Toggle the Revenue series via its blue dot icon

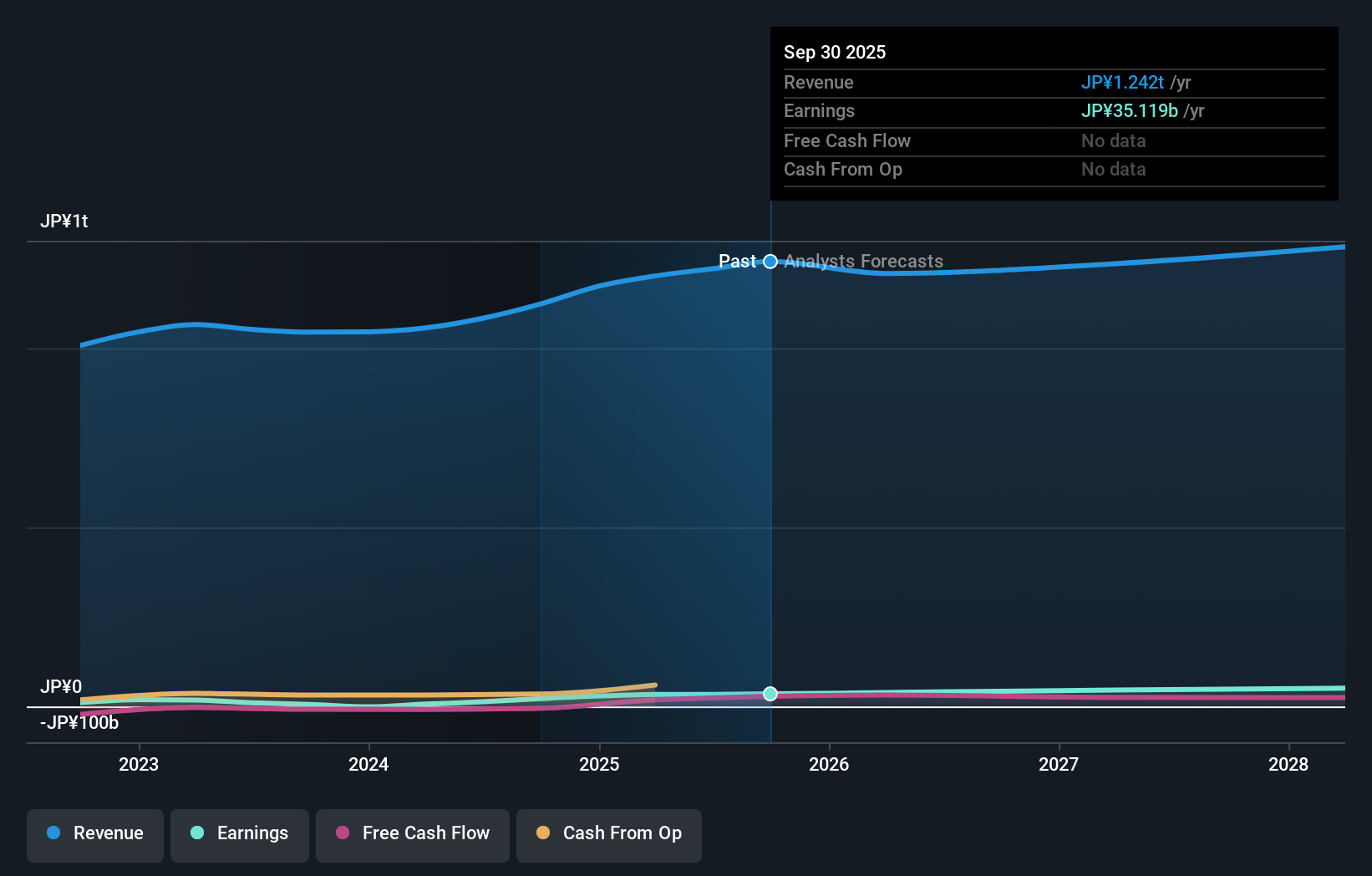(55, 833)
